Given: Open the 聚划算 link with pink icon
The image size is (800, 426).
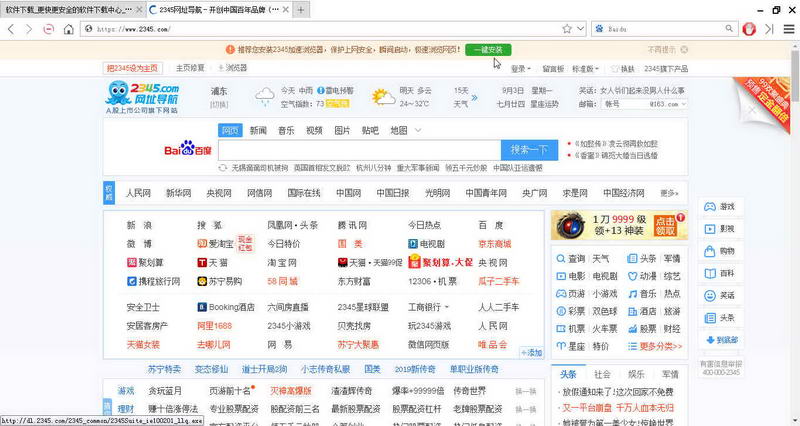Looking at the screenshot, I should click(x=145, y=263).
